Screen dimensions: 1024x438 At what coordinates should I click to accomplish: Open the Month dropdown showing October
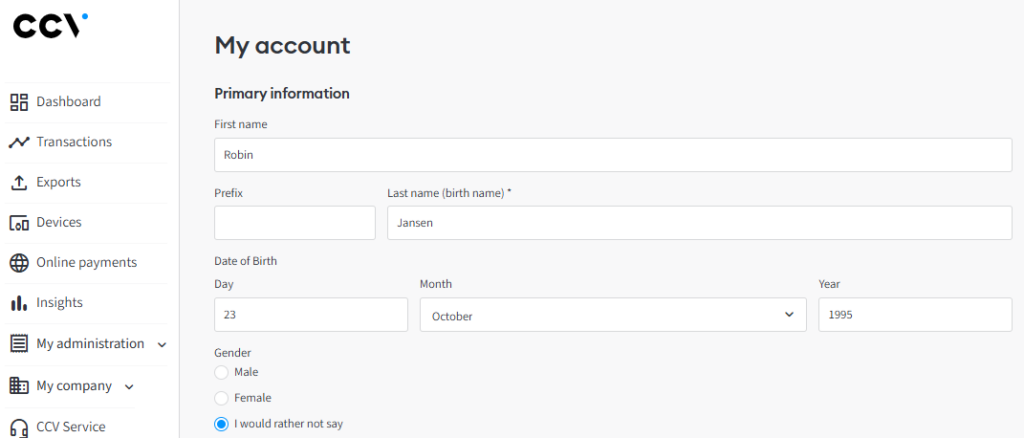point(613,315)
